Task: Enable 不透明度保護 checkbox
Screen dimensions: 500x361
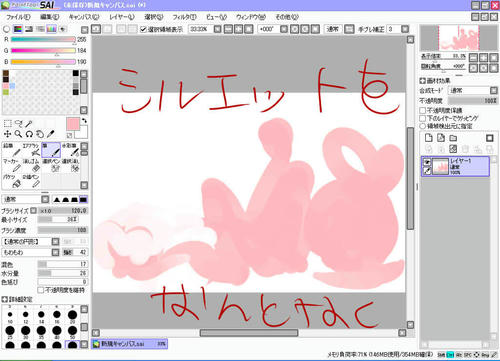Action: 423,110
